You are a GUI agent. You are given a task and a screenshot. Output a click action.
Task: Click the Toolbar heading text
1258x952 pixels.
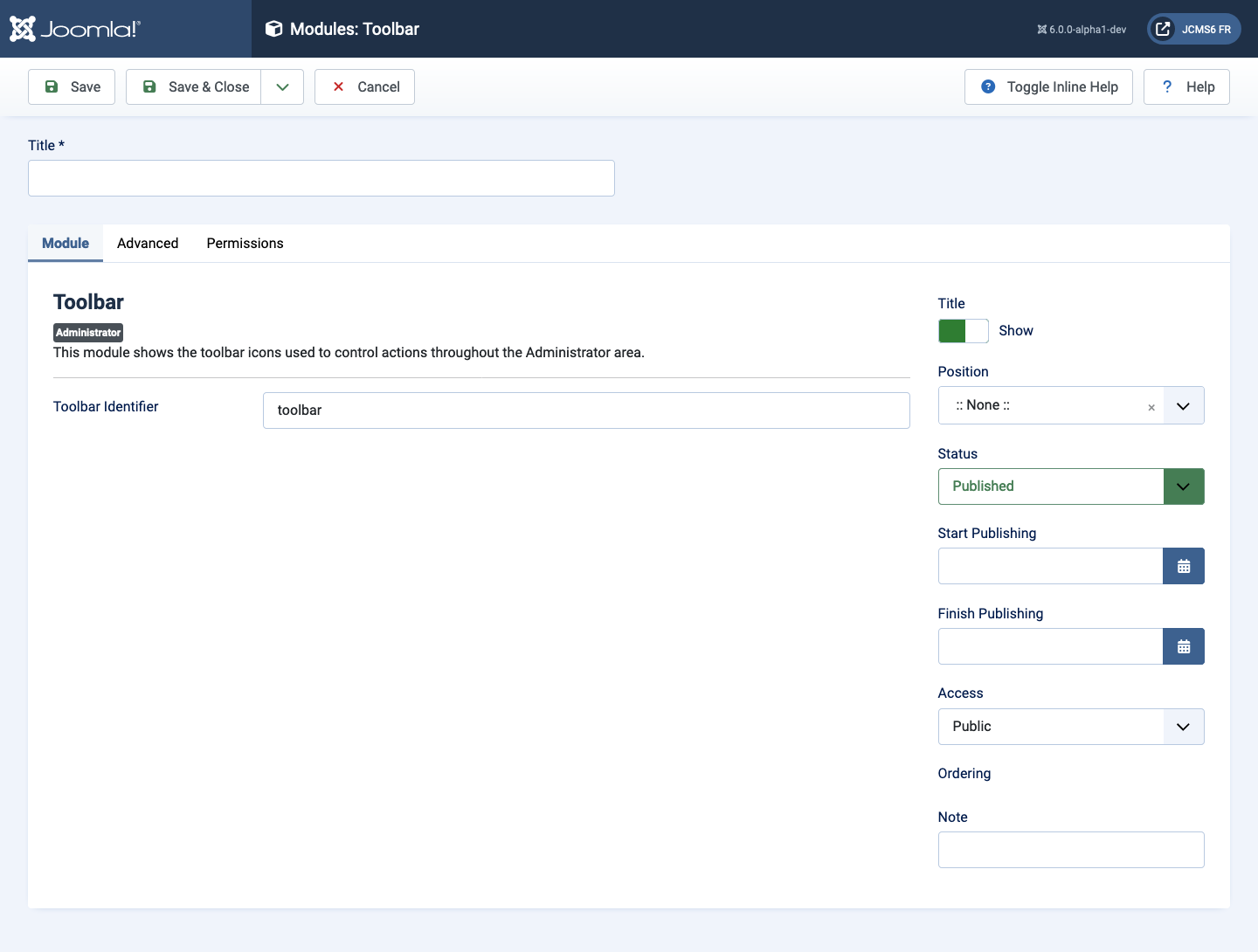(x=88, y=302)
